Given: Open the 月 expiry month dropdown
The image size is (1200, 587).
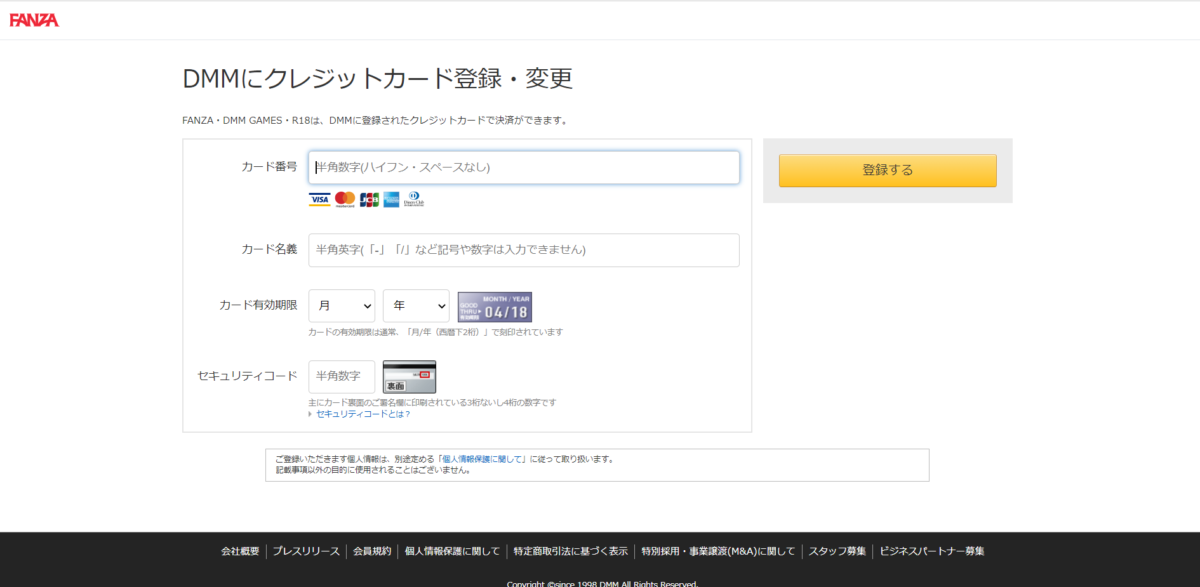Looking at the screenshot, I should [342, 306].
